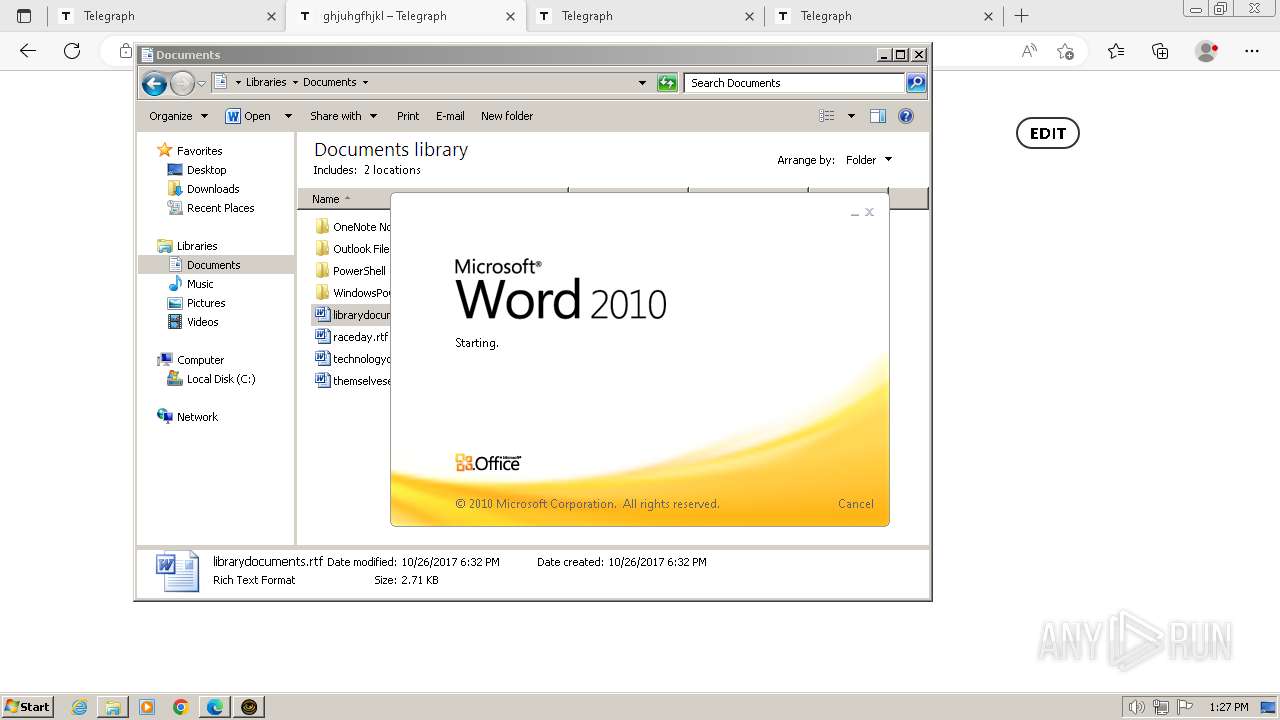Expand the view options dropdown arrow
The height and width of the screenshot is (720, 1280).
click(851, 116)
